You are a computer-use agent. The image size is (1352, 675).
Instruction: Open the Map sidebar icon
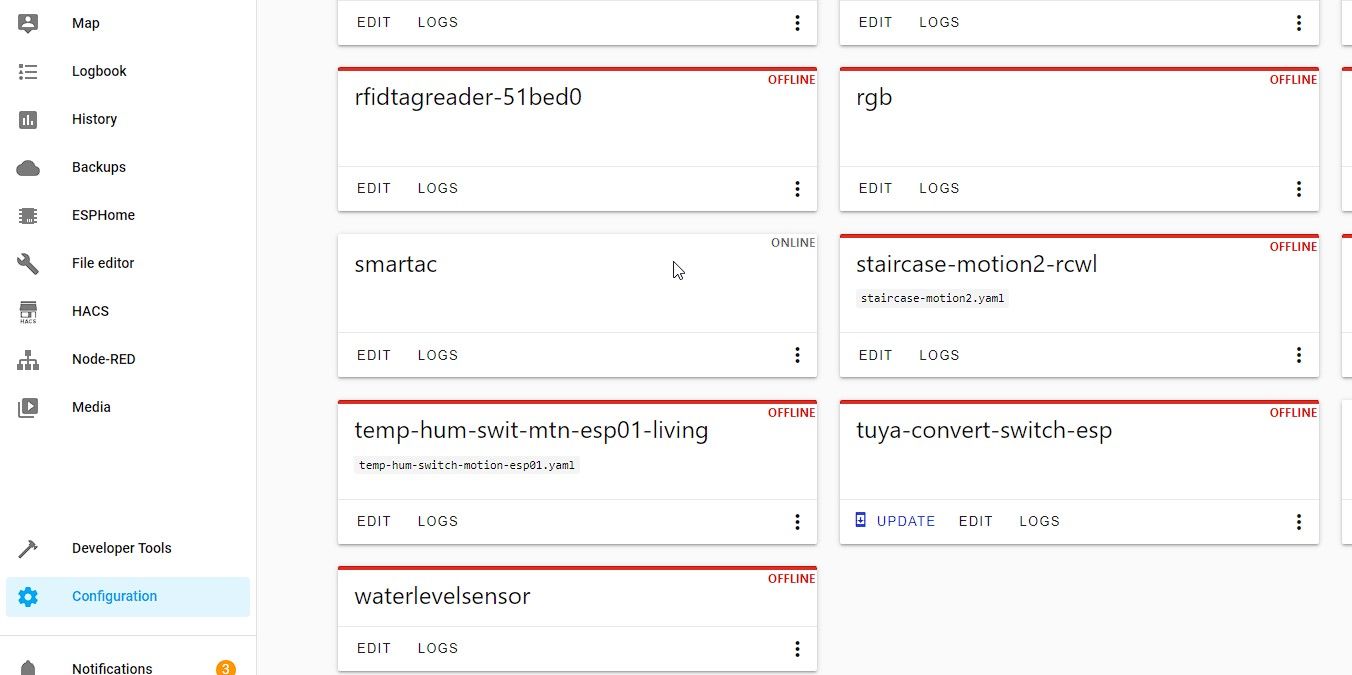tap(28, 23)
